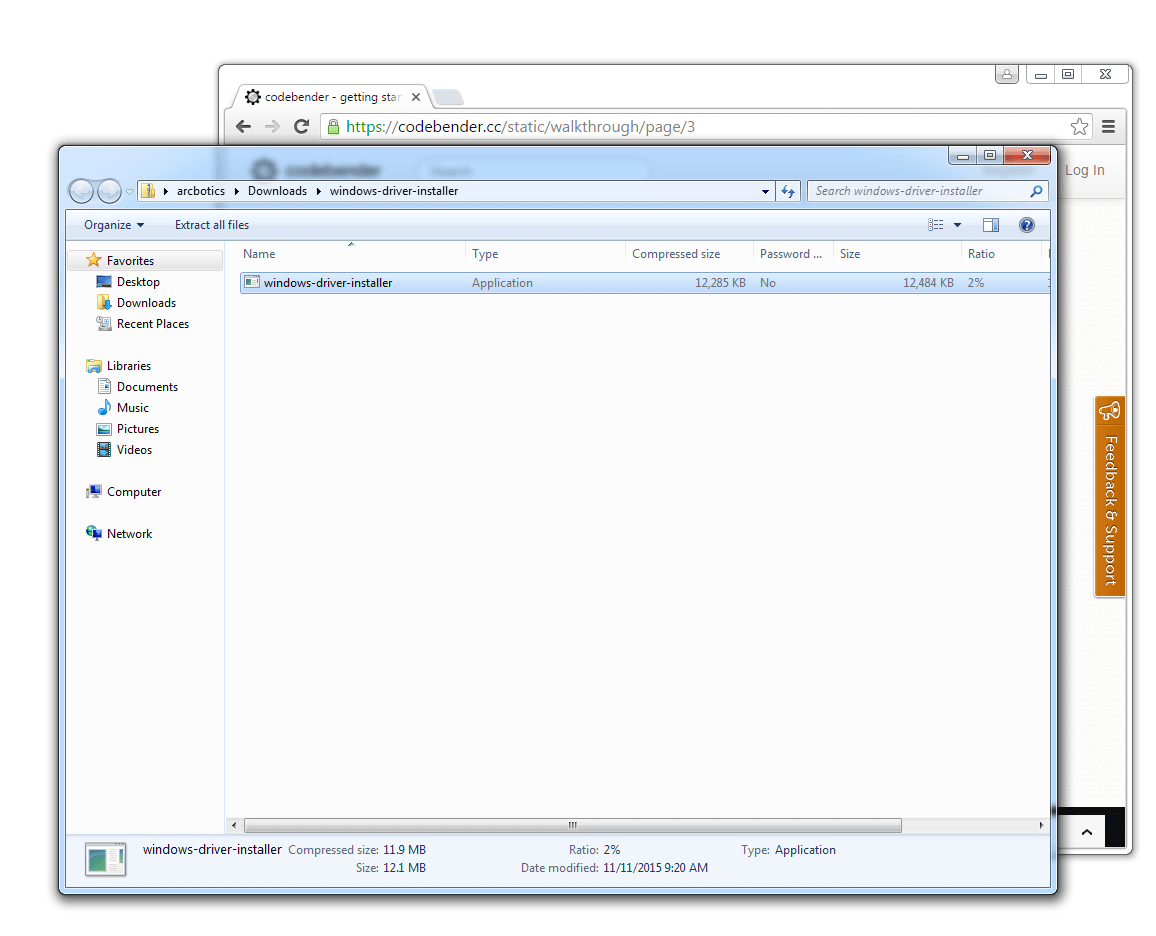Bookmark page with the star icon

tap(1079, 126)
